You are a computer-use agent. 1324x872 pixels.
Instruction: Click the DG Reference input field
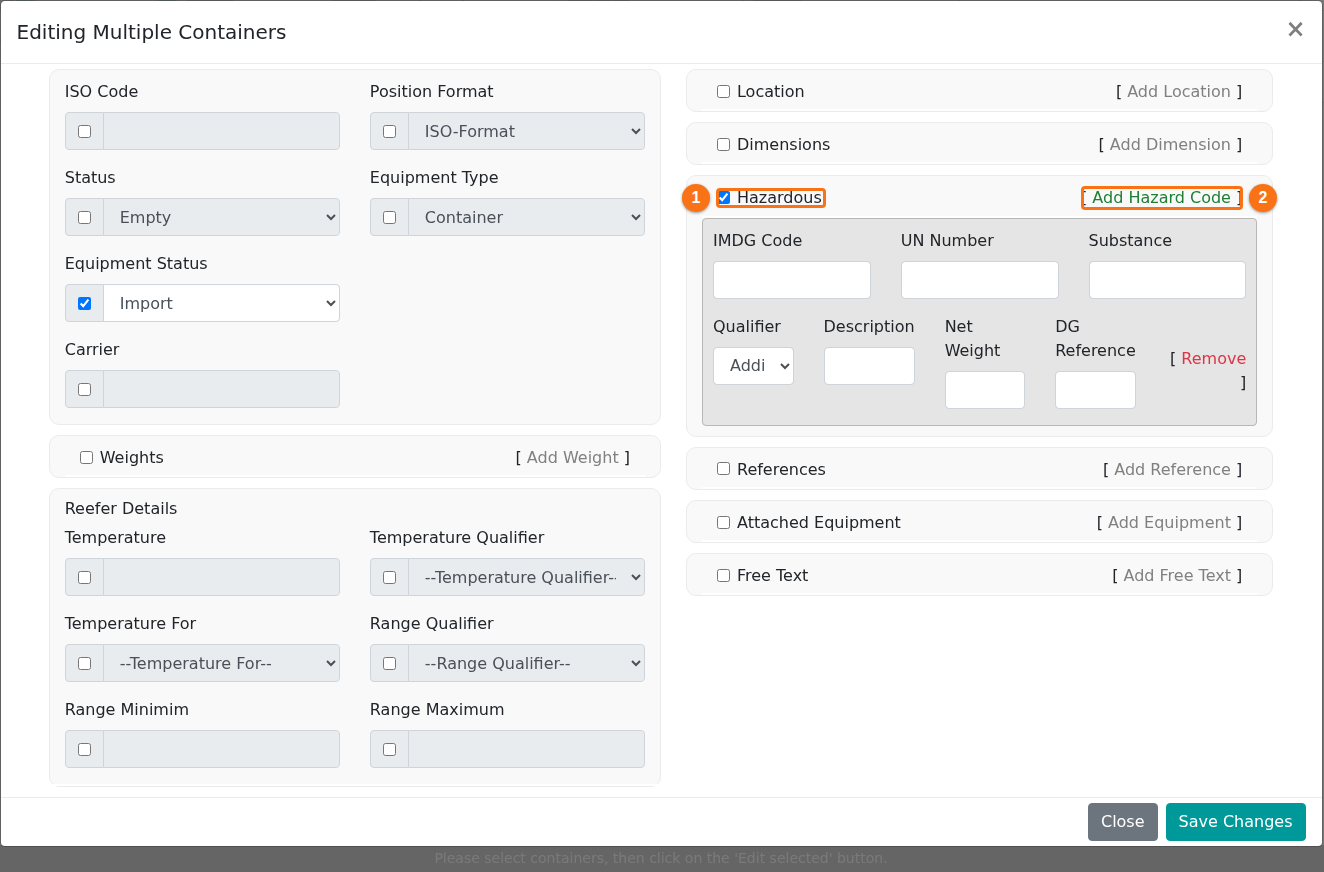click(1095, 390)
